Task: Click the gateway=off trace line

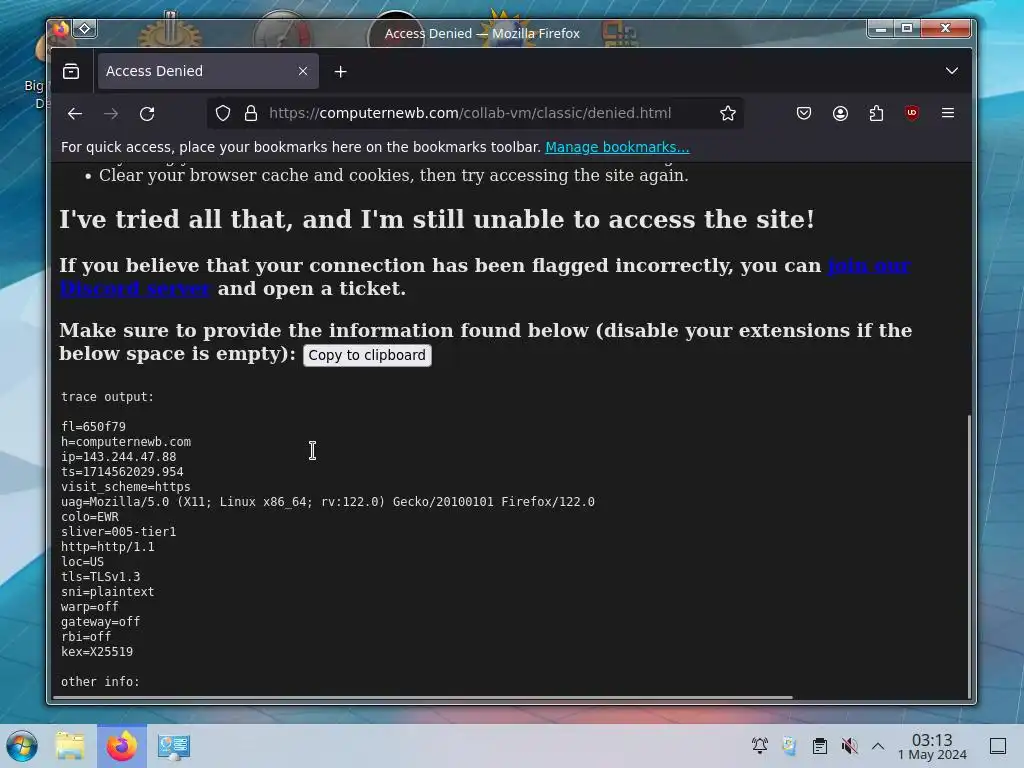Action: 101,622
